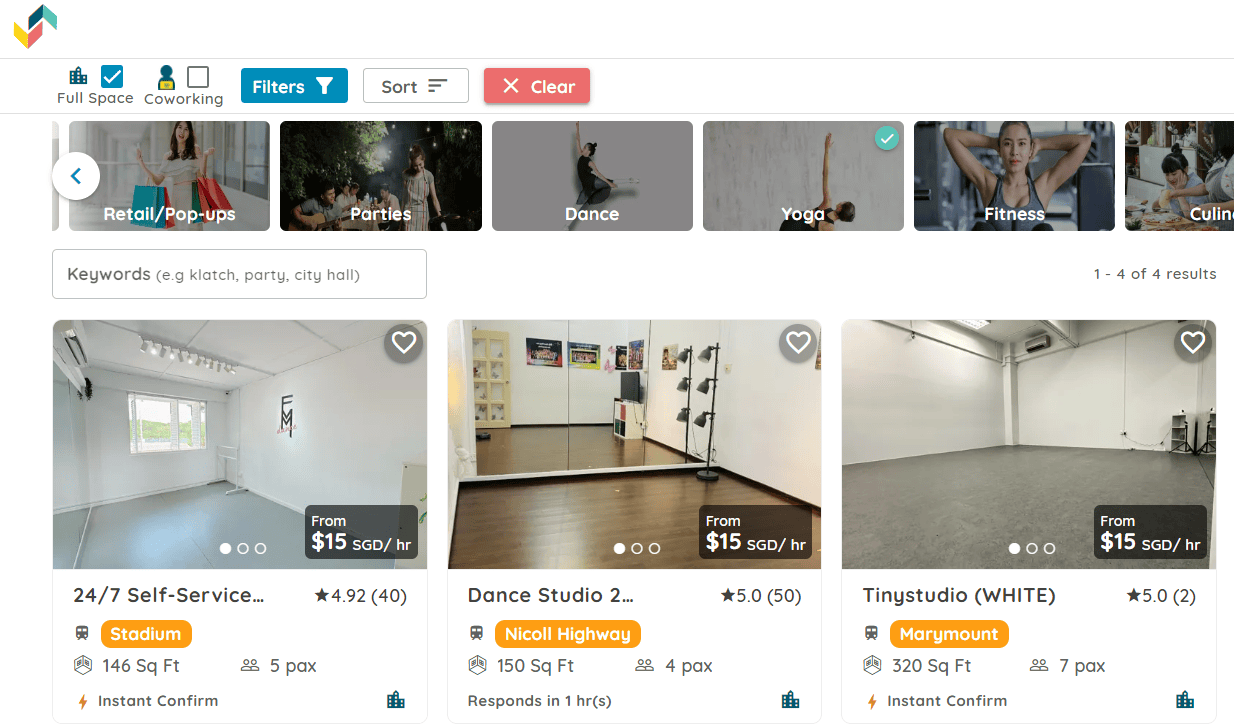Click the Coworking person icon
Image resolution: width=1234 pixels, height=727 pixels.
(x=167, y=77)
